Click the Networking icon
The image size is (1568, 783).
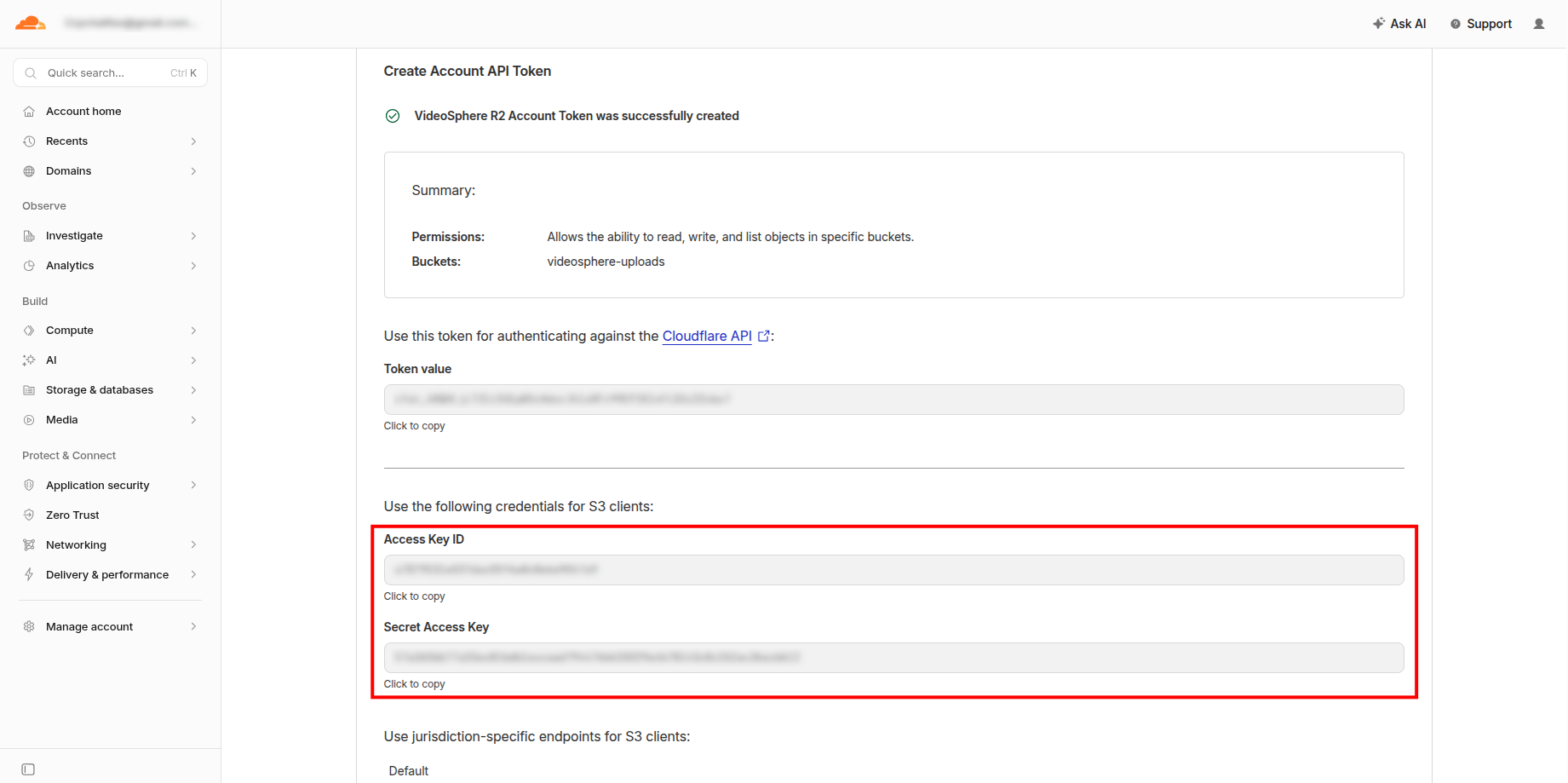[29, 544]
